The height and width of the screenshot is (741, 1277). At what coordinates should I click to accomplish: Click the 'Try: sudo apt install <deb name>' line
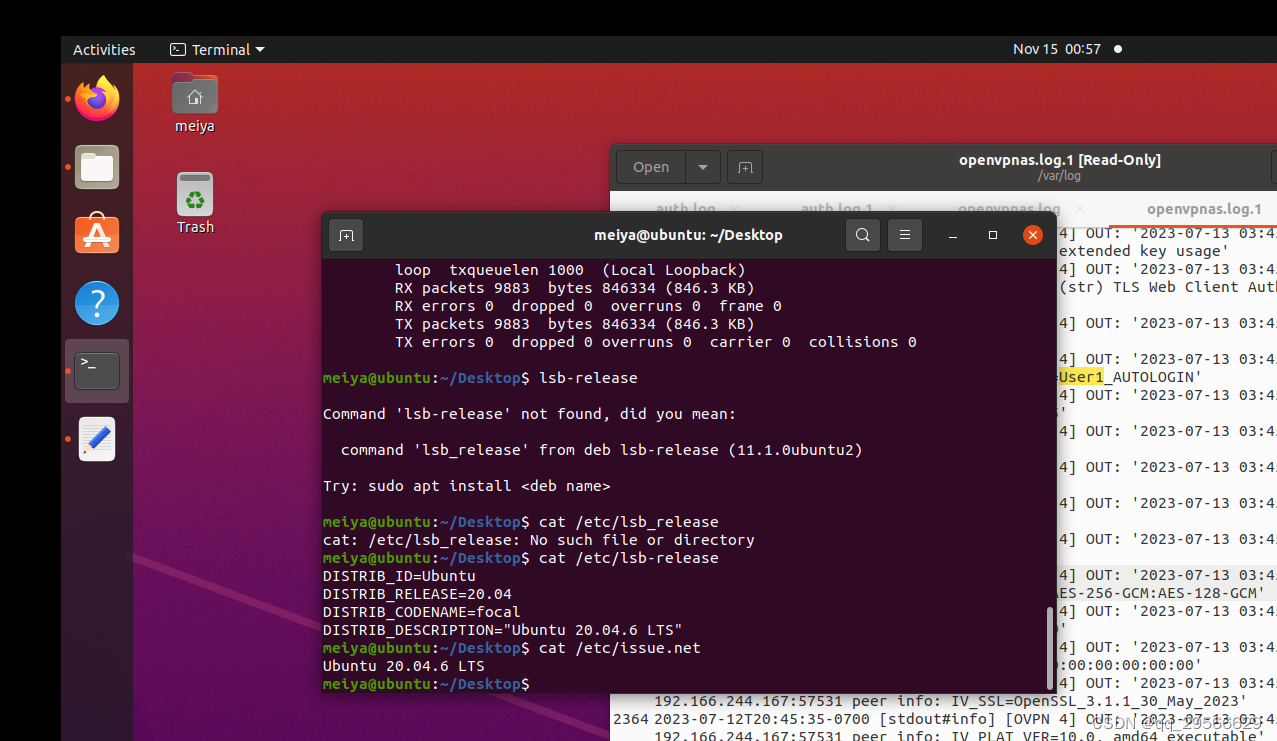(x=466, y=486)
